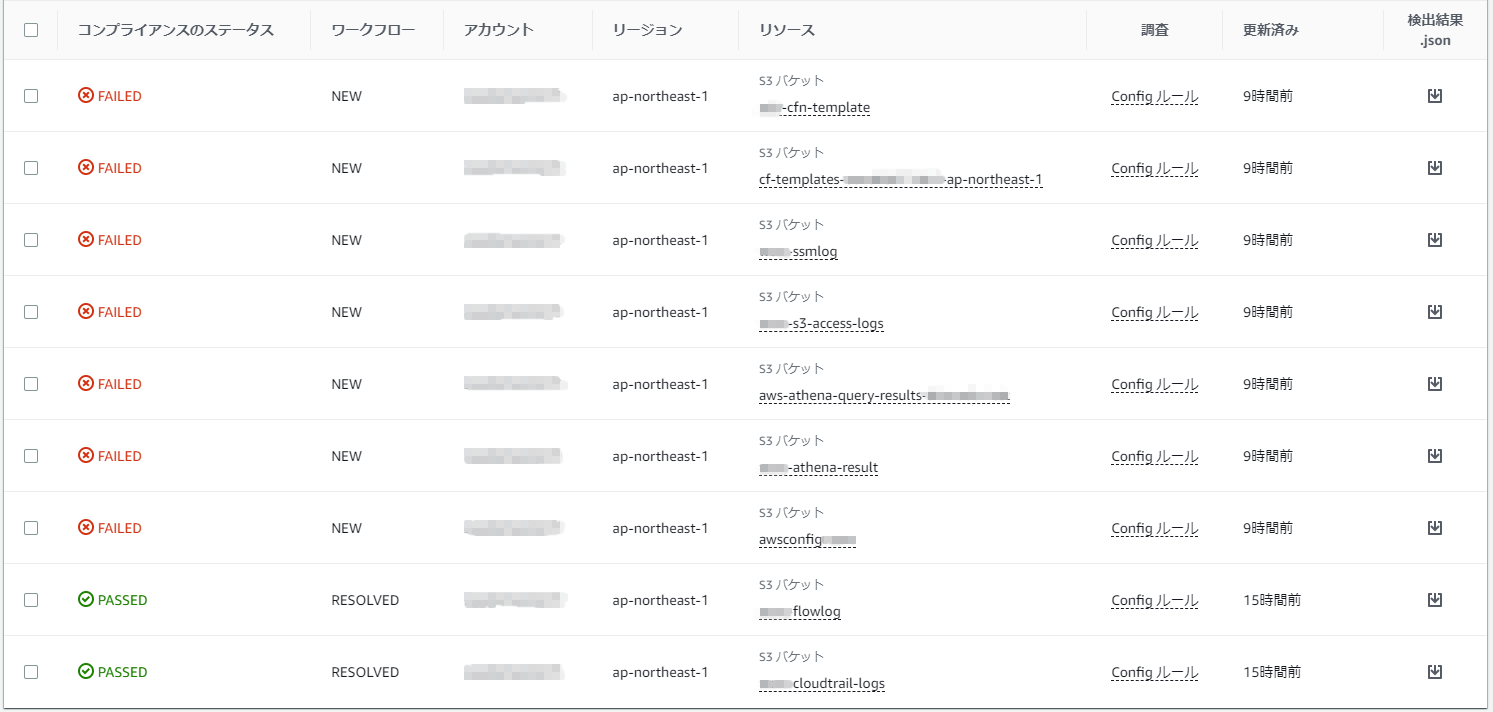The width and height of the screenshot is (1493, 712).
Task: Select checkbox for athena-result bucket row
Action: (31, 456)
